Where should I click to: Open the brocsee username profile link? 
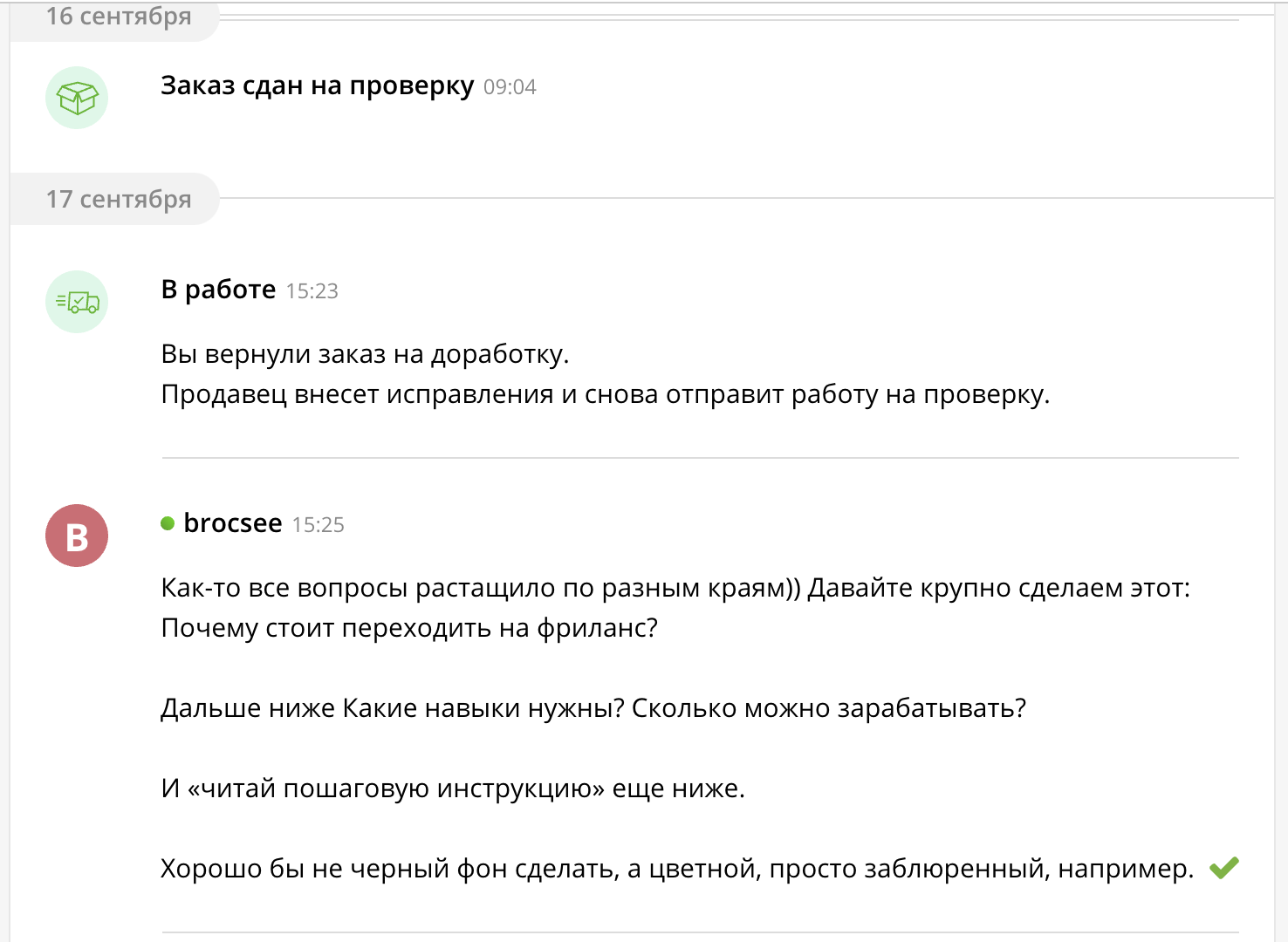tap(233, 522)
